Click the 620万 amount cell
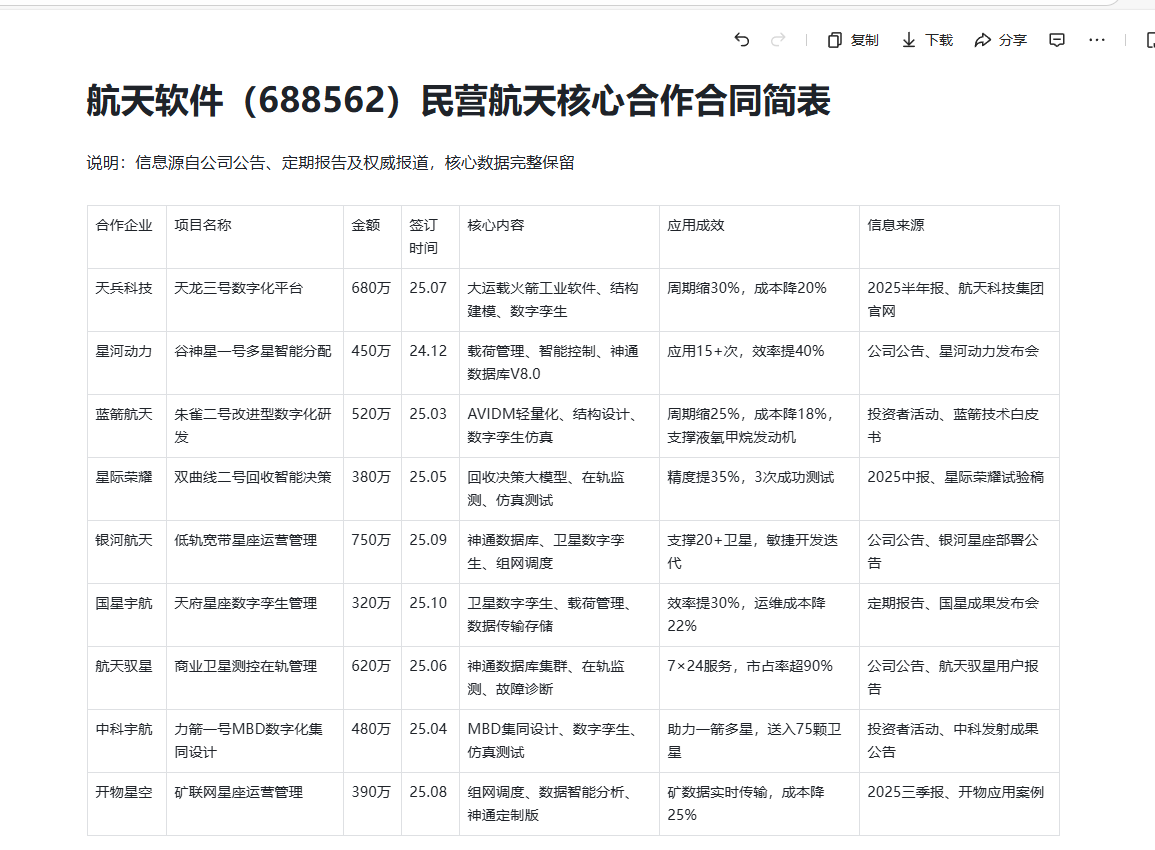 coord(372,678)
